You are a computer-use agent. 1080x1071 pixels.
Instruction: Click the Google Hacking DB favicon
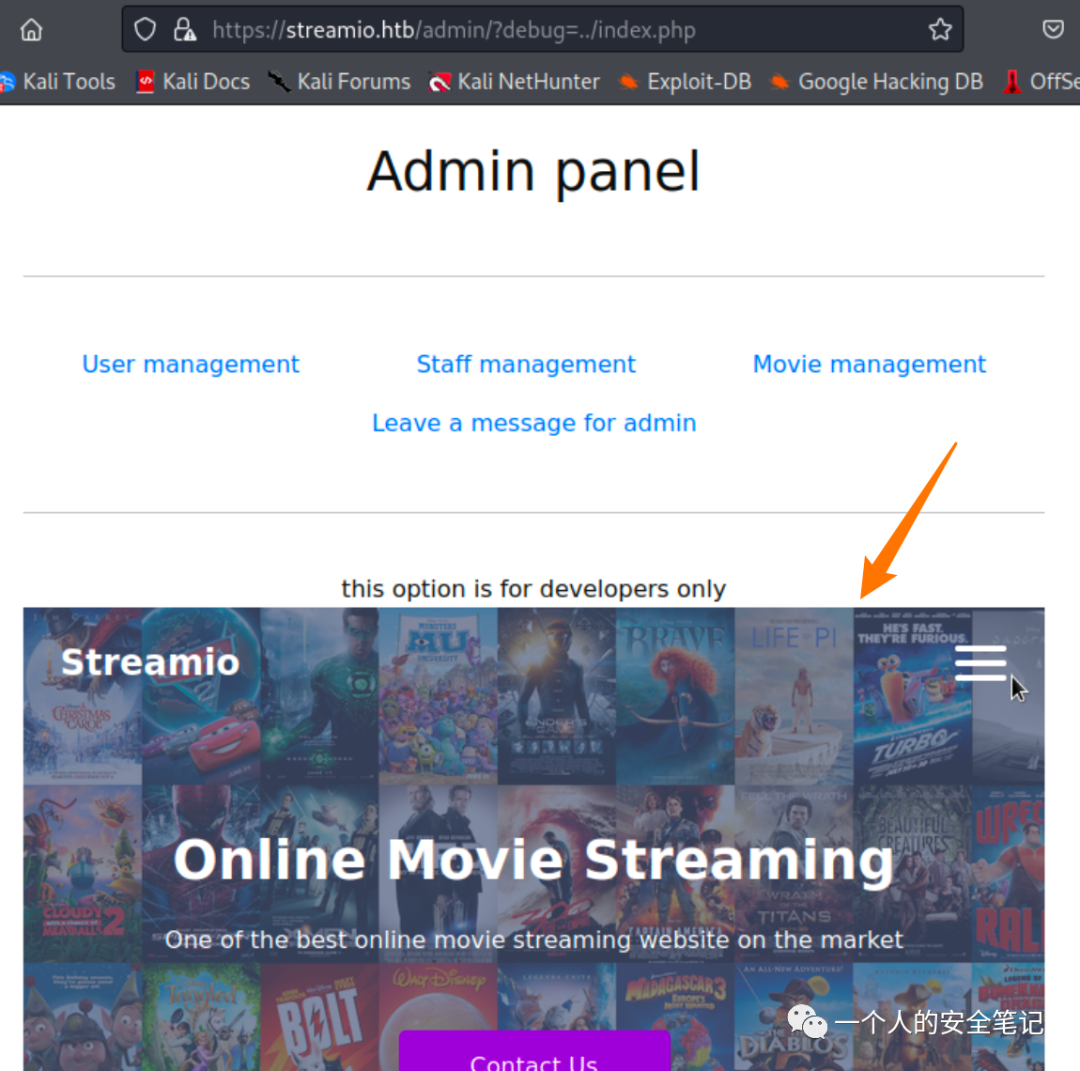pyautogui.click(x=779, y=82)
